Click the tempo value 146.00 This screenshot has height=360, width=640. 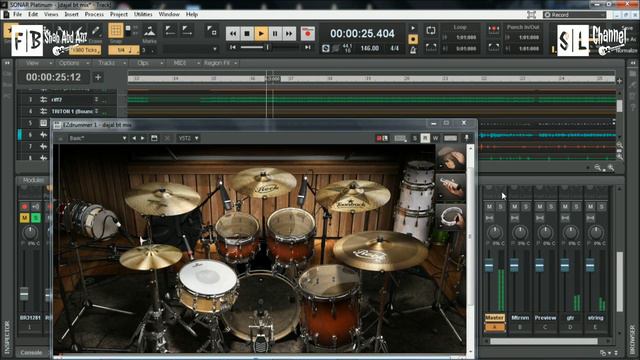pyautogui.click(x=369, y=48)
